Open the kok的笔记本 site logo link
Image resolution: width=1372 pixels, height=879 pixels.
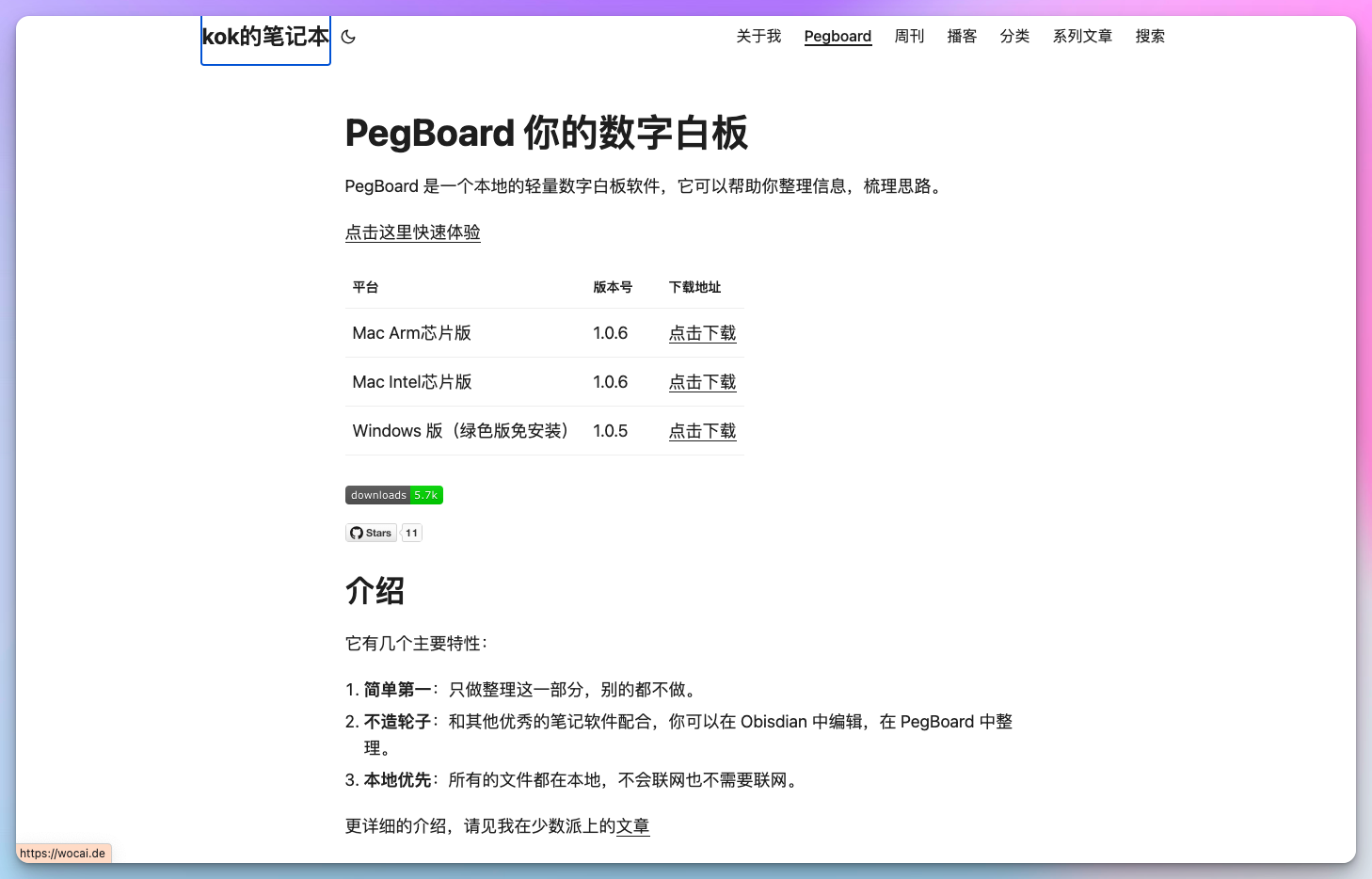click(x=265, y=37)
